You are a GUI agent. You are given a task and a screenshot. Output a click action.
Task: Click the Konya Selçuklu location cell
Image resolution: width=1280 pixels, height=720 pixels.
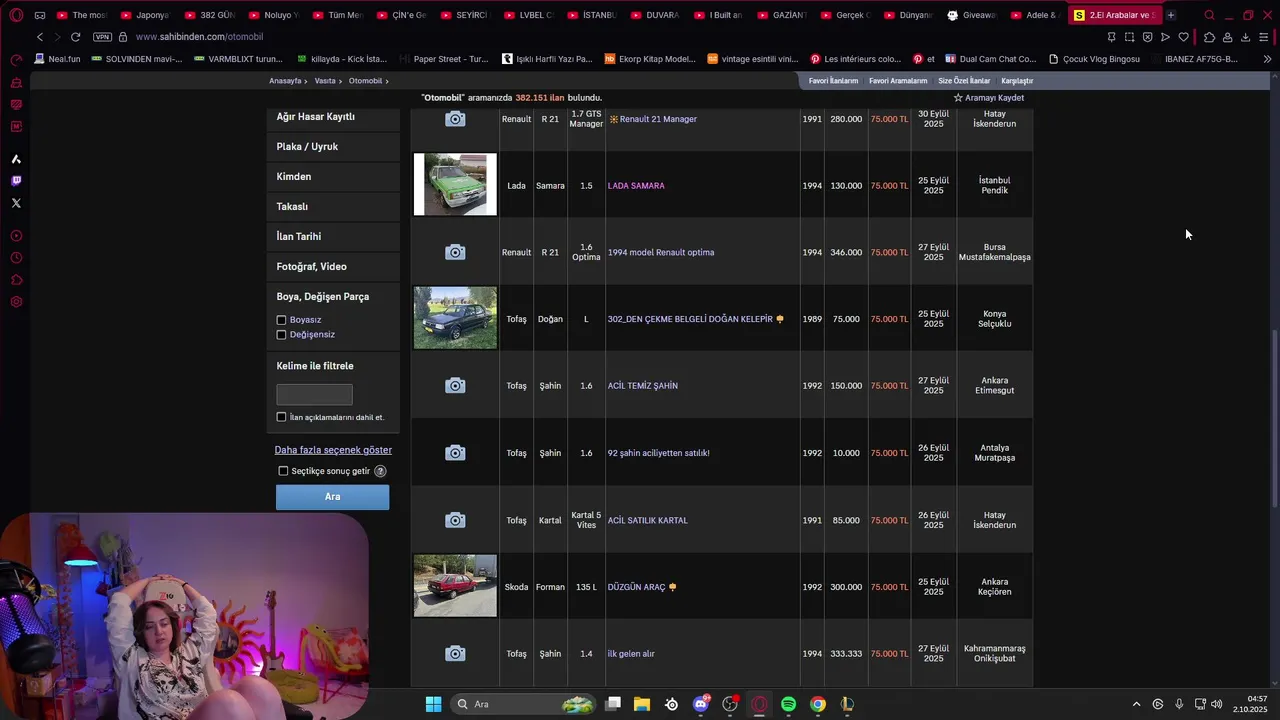pyautogui.click(x=994, y=319)
